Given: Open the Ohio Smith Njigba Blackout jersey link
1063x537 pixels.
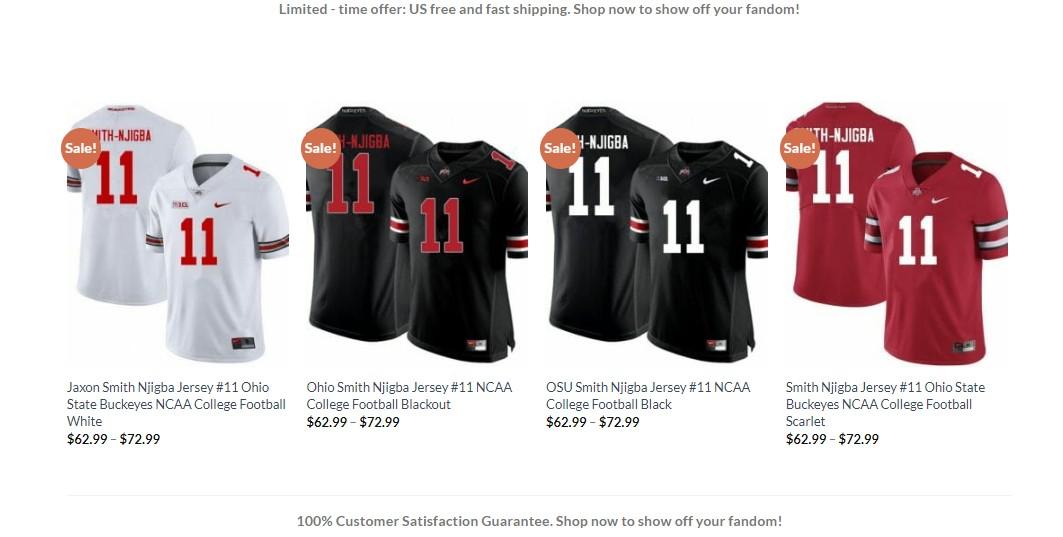Looking at the screenshot, I should coord(409,395).
